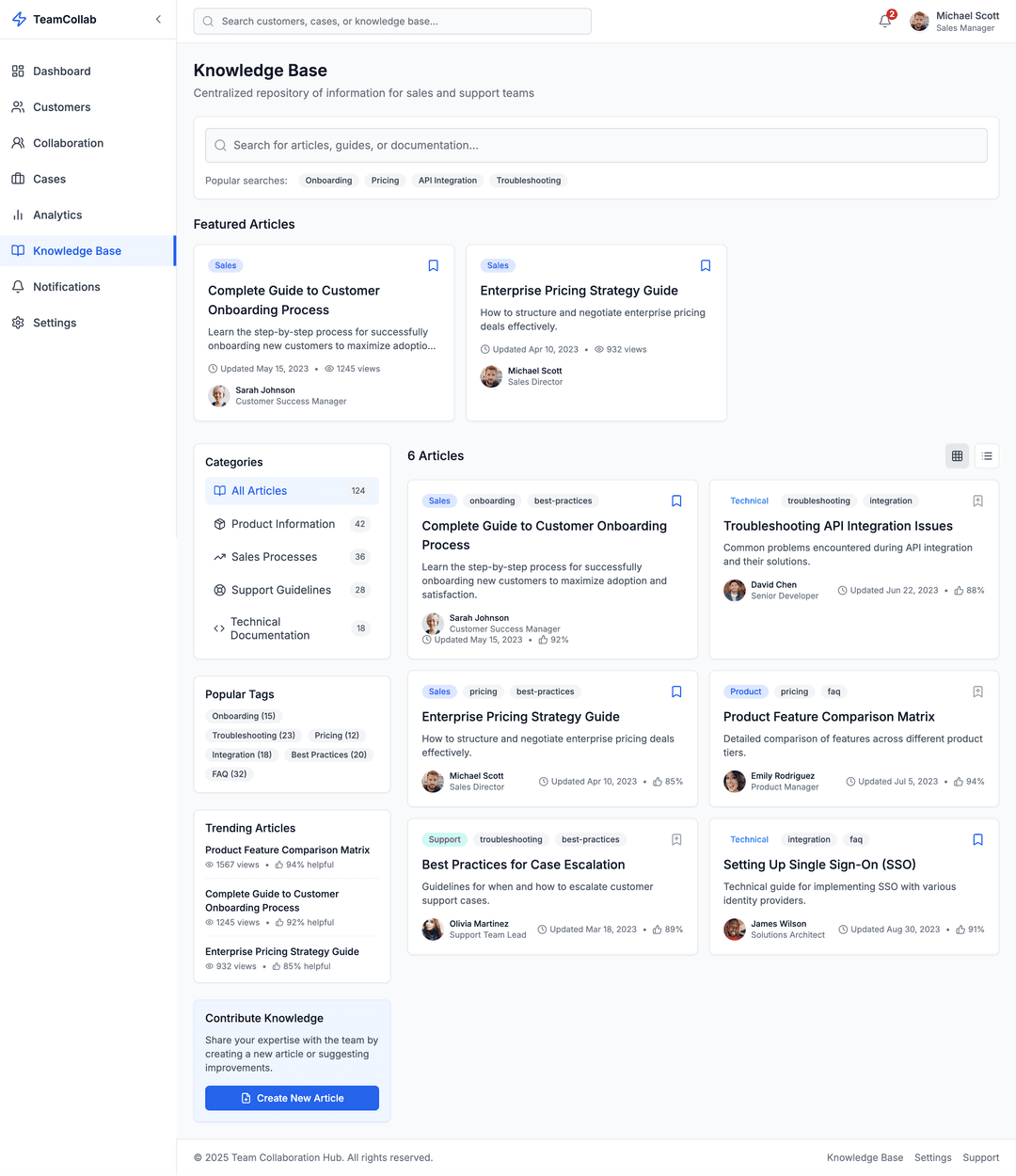Bookmark the Troubleshooting API Integration Issues article
Screen dimensions: 1016x1176
tap(977, 501)
